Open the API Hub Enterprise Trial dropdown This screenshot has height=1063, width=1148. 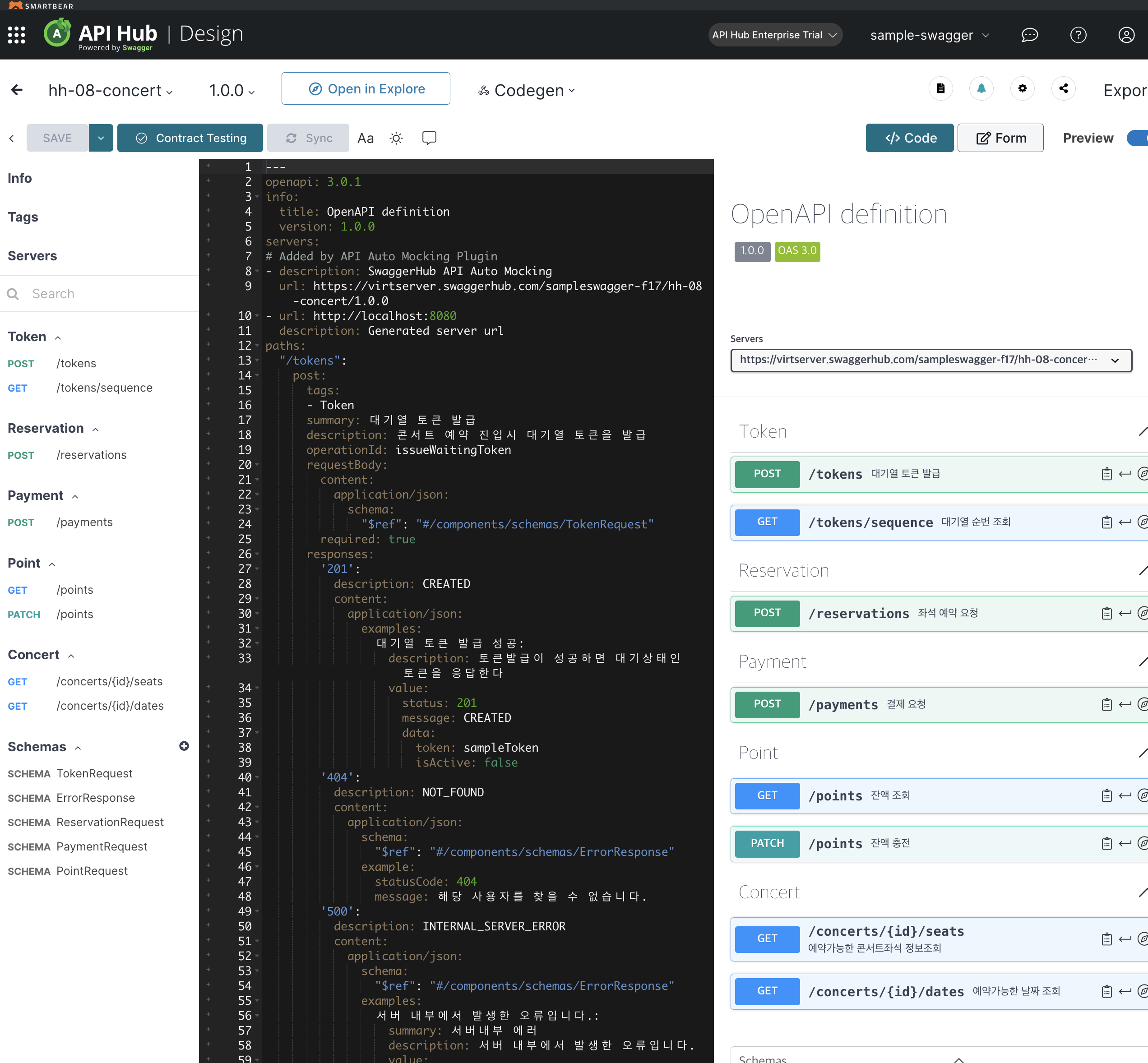click(775, 35)
